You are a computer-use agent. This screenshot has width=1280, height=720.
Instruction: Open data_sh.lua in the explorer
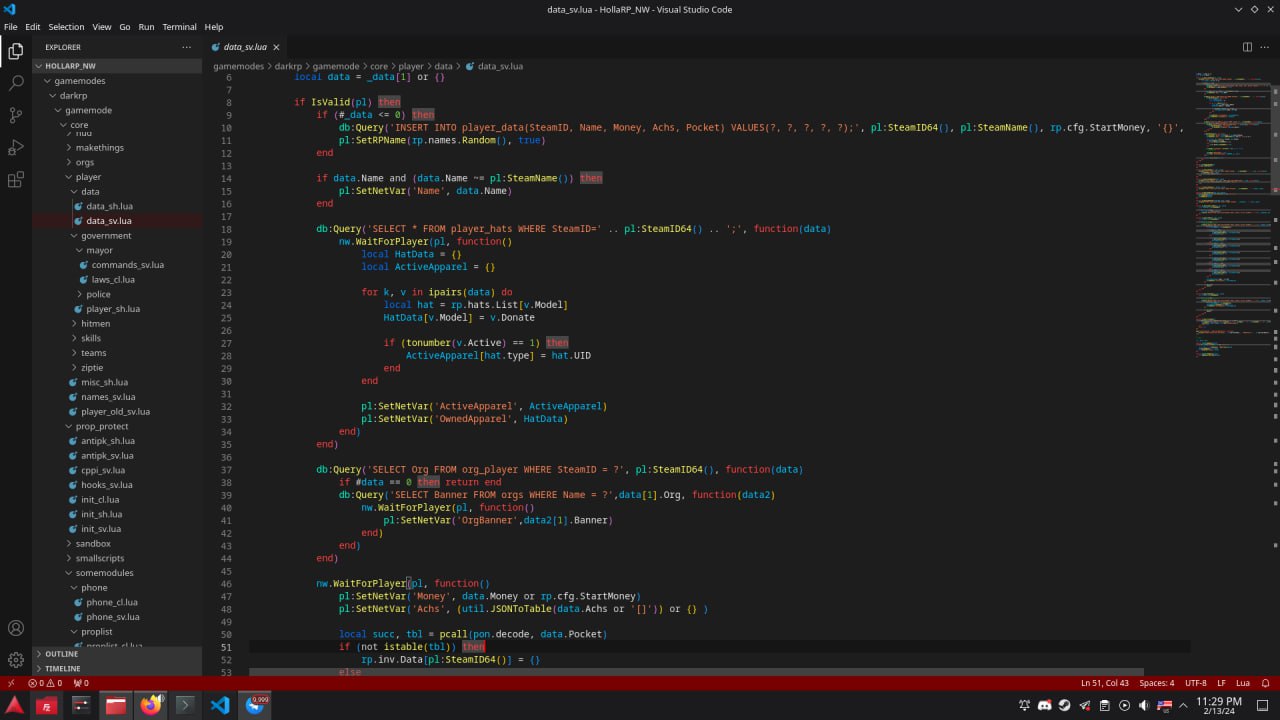click(109, 206)
